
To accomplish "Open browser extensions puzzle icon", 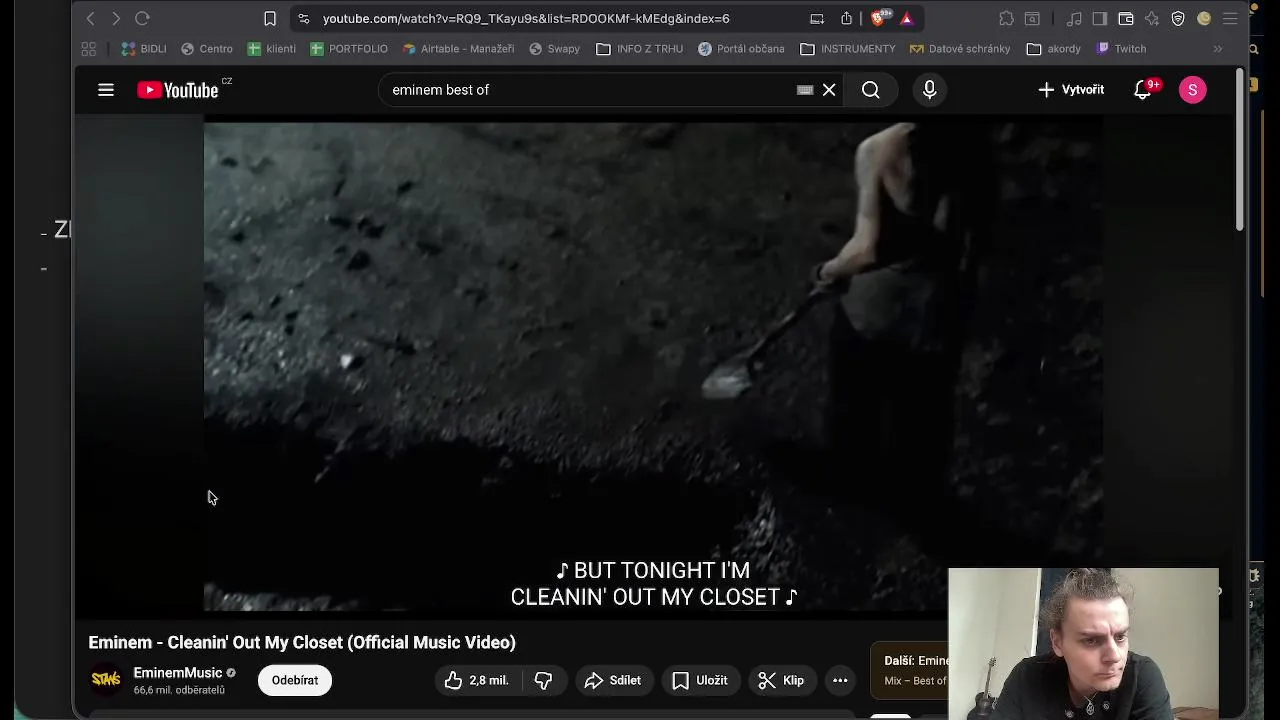I will 1006,18.
